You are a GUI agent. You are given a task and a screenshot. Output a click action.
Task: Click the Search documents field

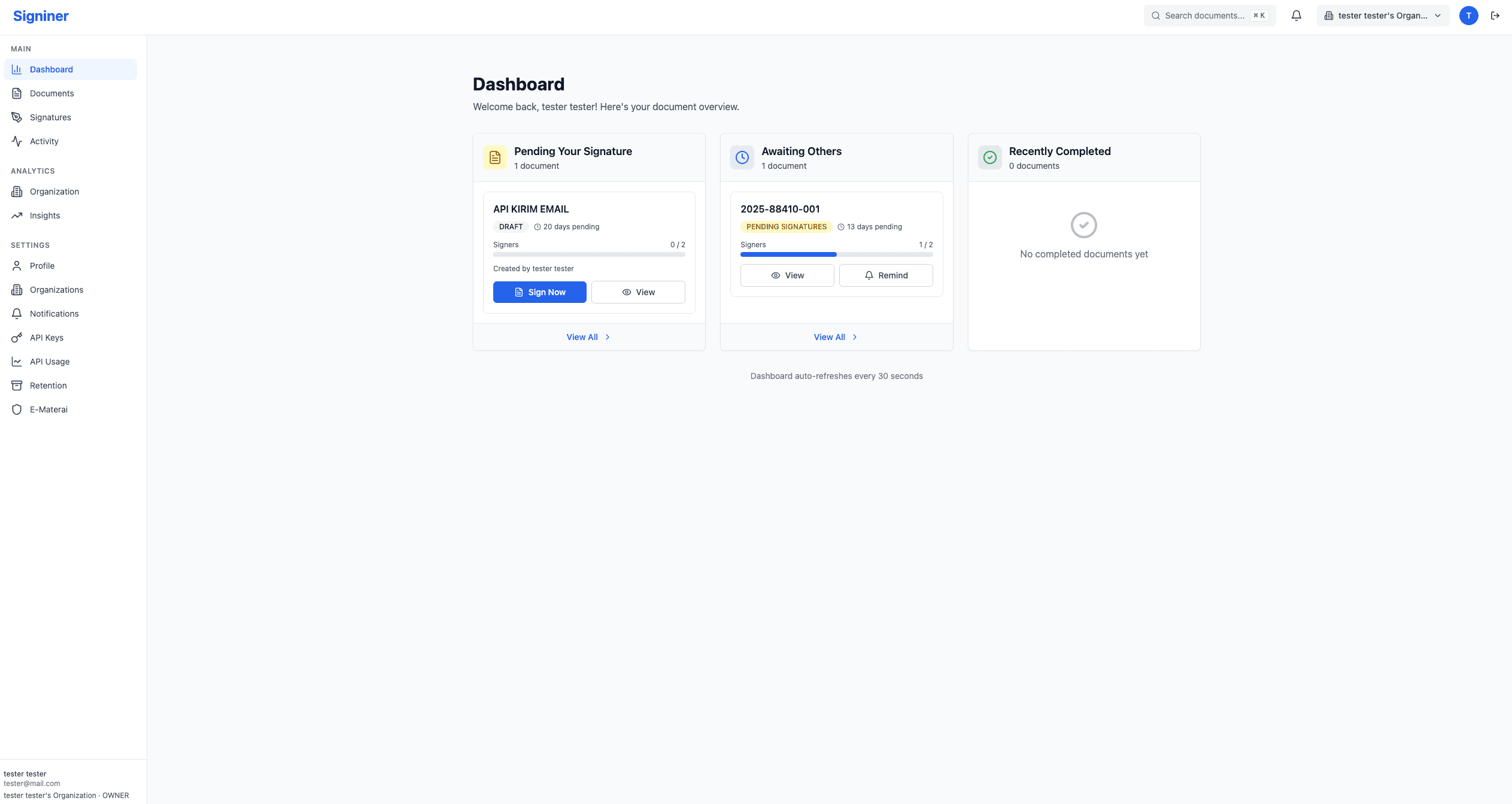(x=1203, y=16)
